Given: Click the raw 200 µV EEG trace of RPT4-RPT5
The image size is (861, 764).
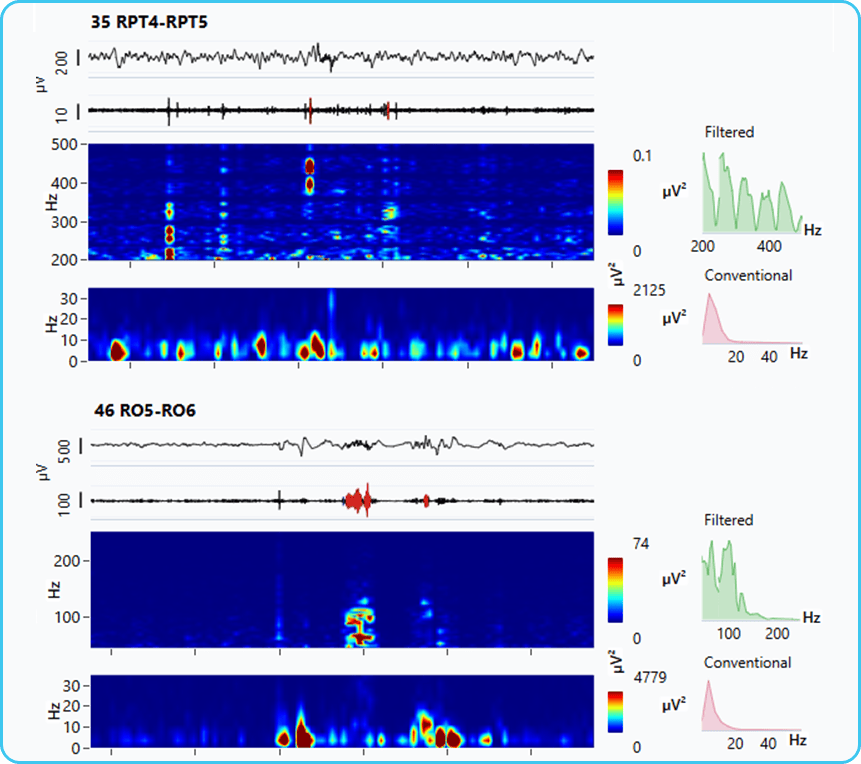Looking at the screenshot, I should coord(341,57).
